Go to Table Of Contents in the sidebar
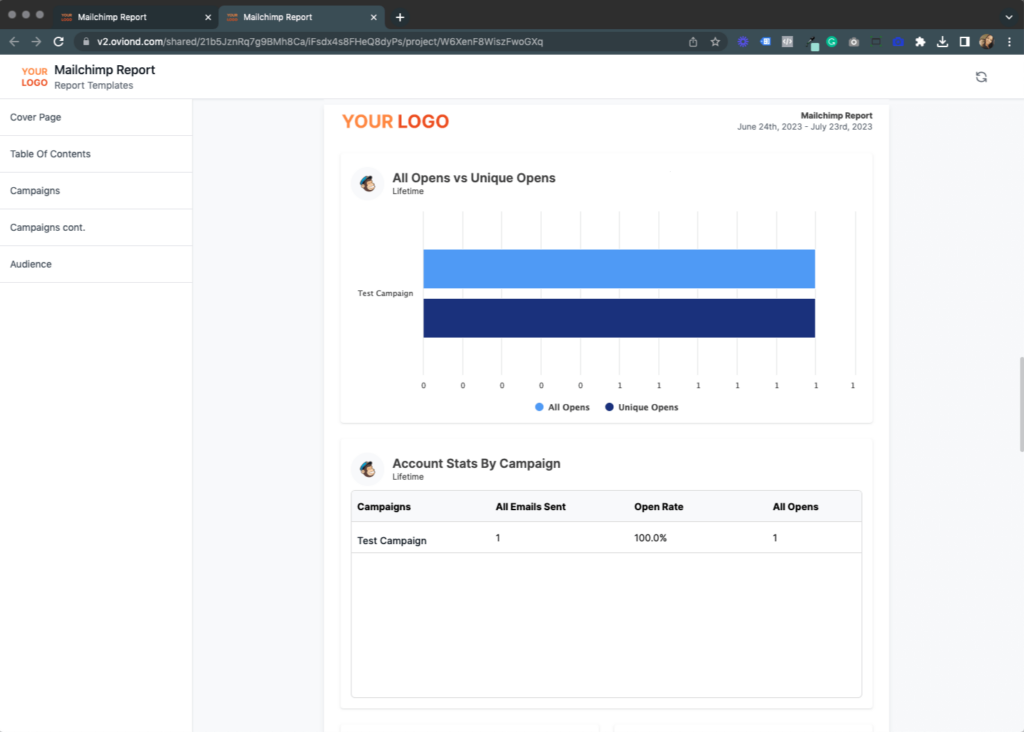This screenshot has height=732, width=1024. click(96, 154)
